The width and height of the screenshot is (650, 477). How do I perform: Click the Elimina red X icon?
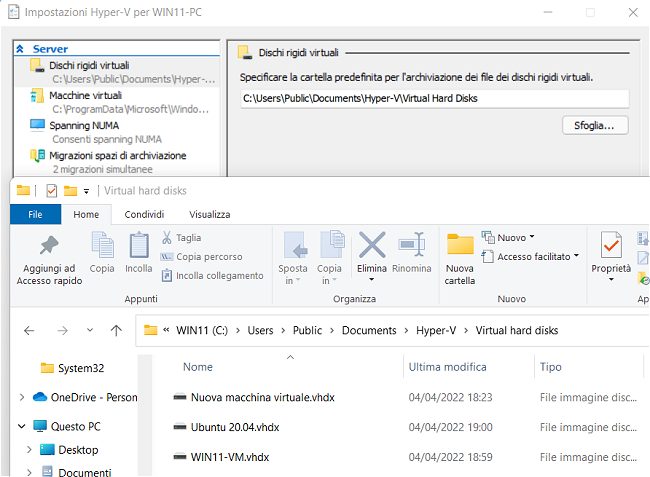point(372,245)
